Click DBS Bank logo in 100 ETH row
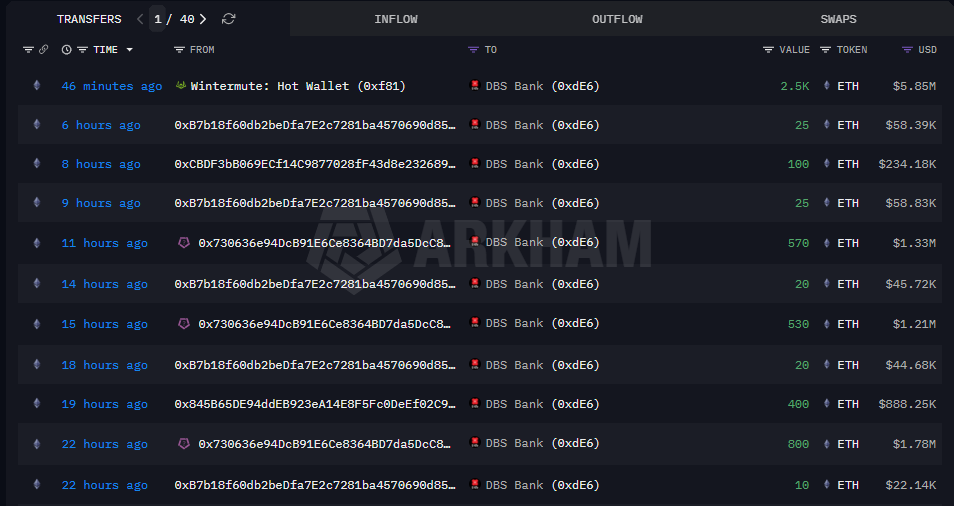Image resolution: width=954 pixels, height=506 pixels. pyautogui.click(x=475, y=163)
